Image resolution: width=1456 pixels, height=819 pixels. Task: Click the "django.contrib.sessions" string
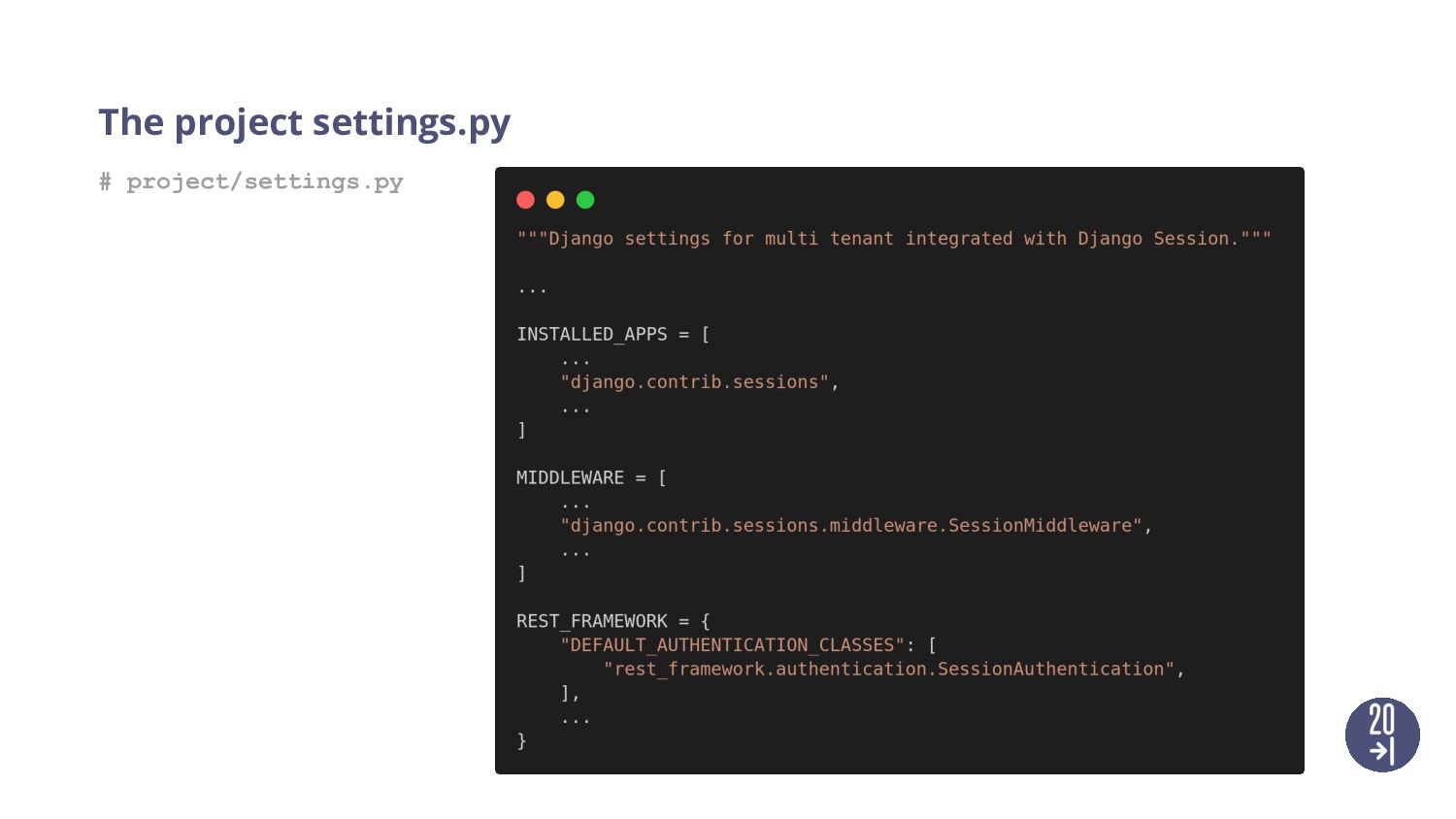click(x=694, y=382)
